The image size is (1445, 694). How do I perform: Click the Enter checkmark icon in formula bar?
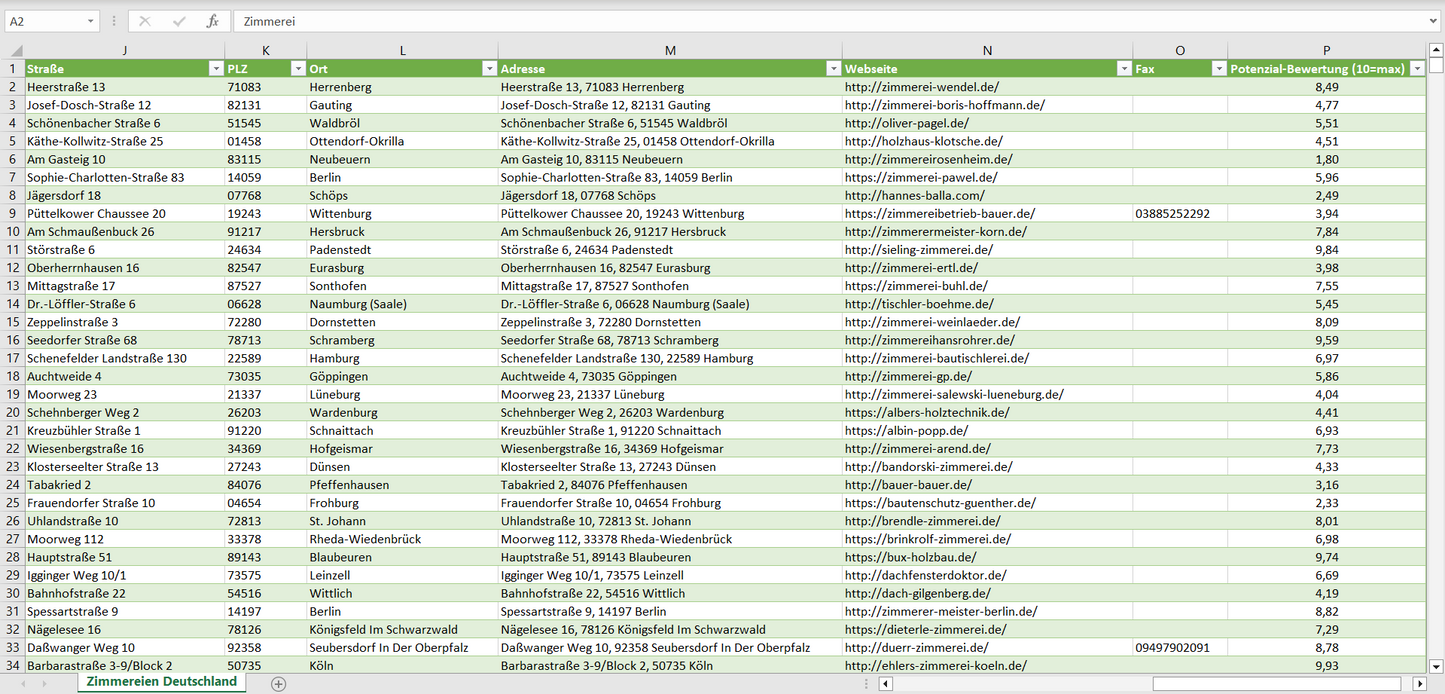[x=179, y=21]
